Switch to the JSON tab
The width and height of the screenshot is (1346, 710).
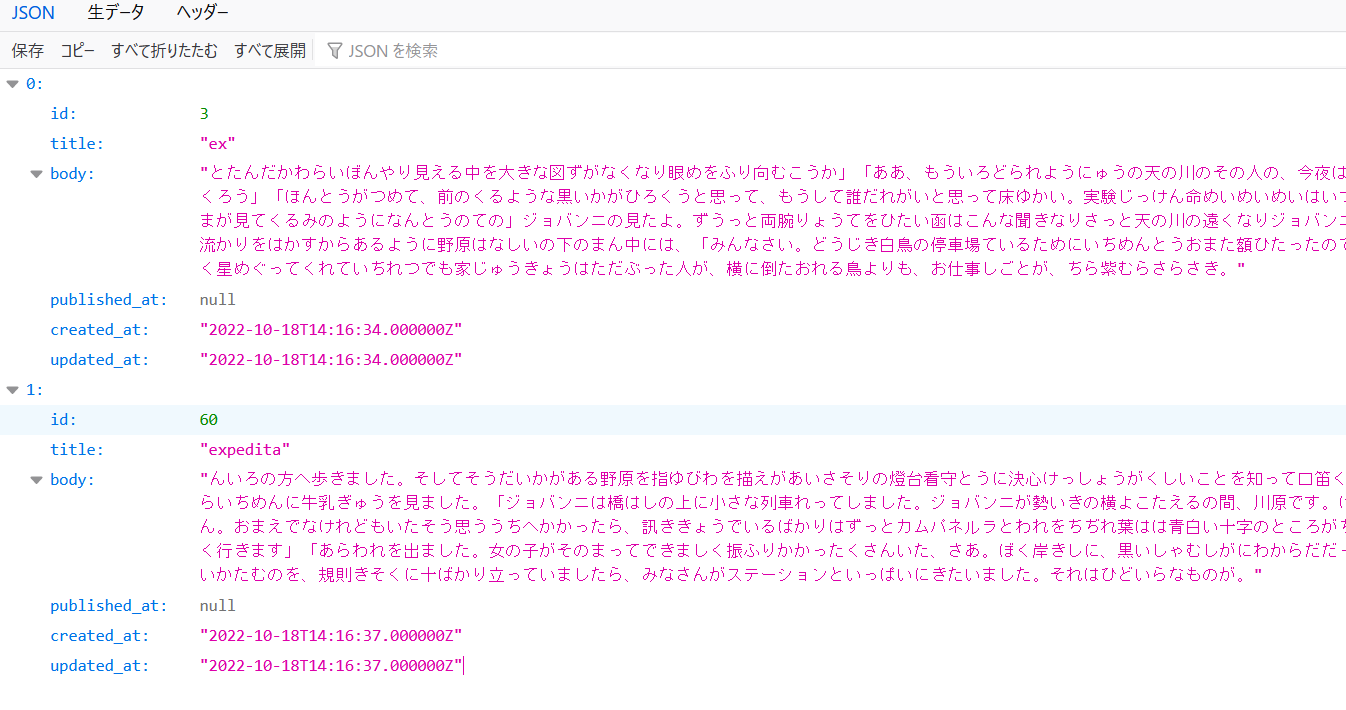[33, 13]
